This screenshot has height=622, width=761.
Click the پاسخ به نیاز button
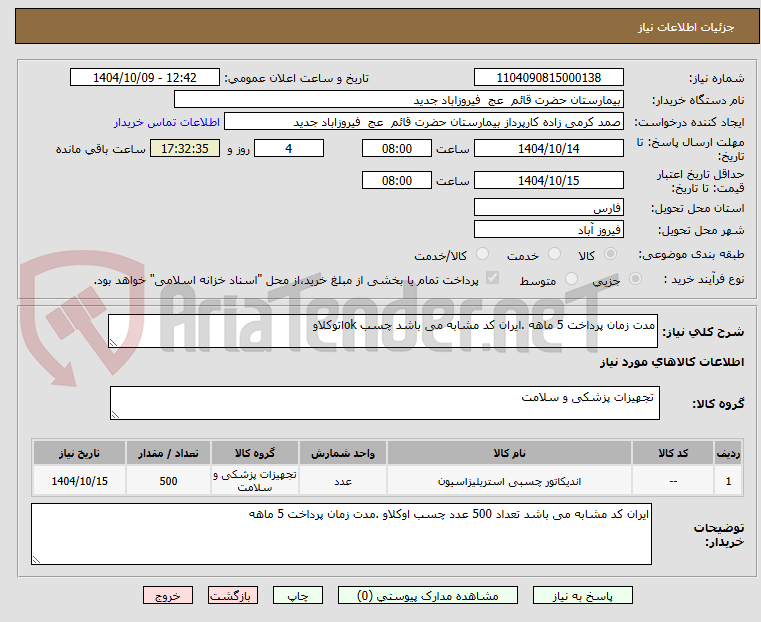[582, 595]
